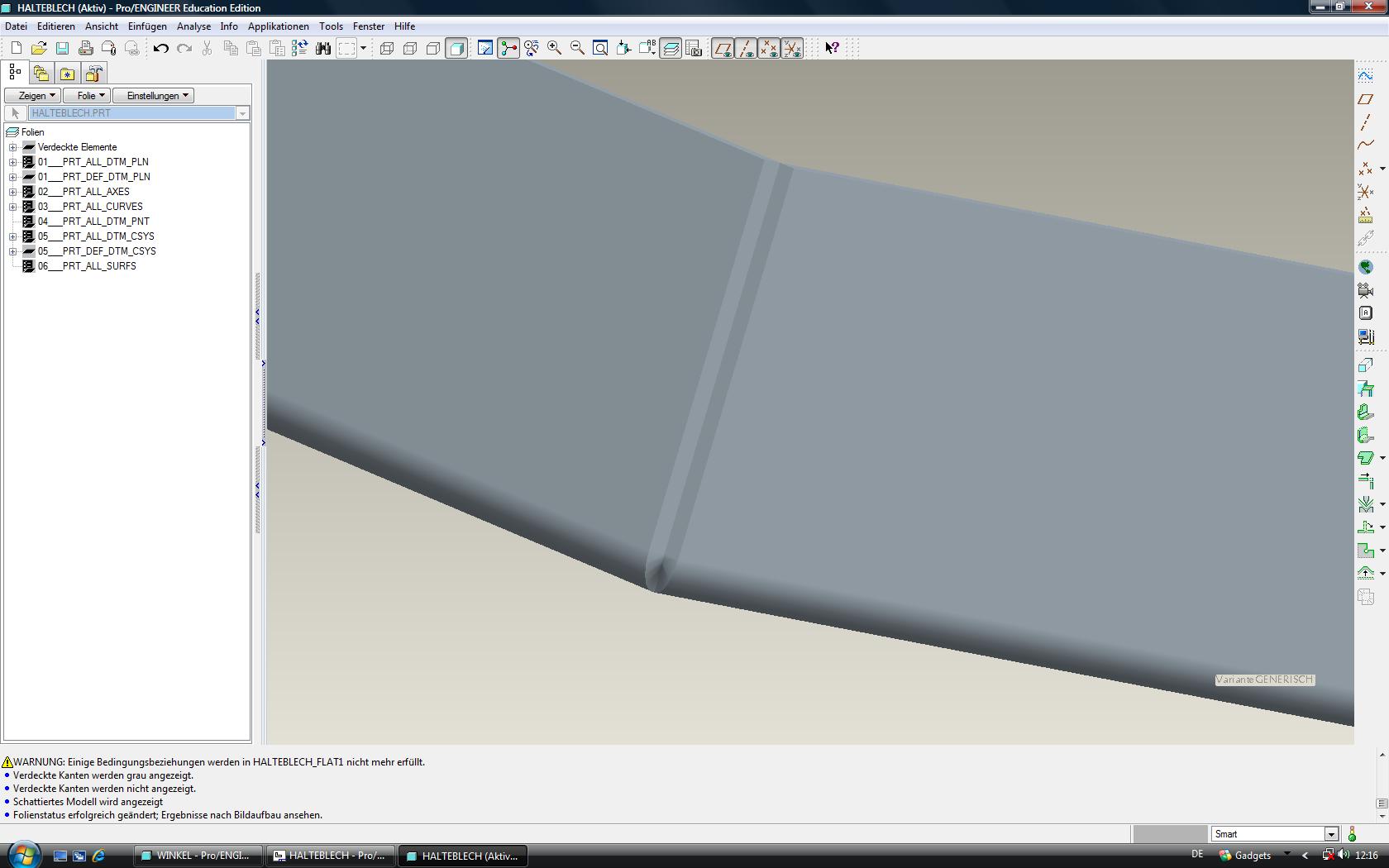Select the datum axis tool
The width and height of the screenshot is (1389, 868).
(1365, 122)
